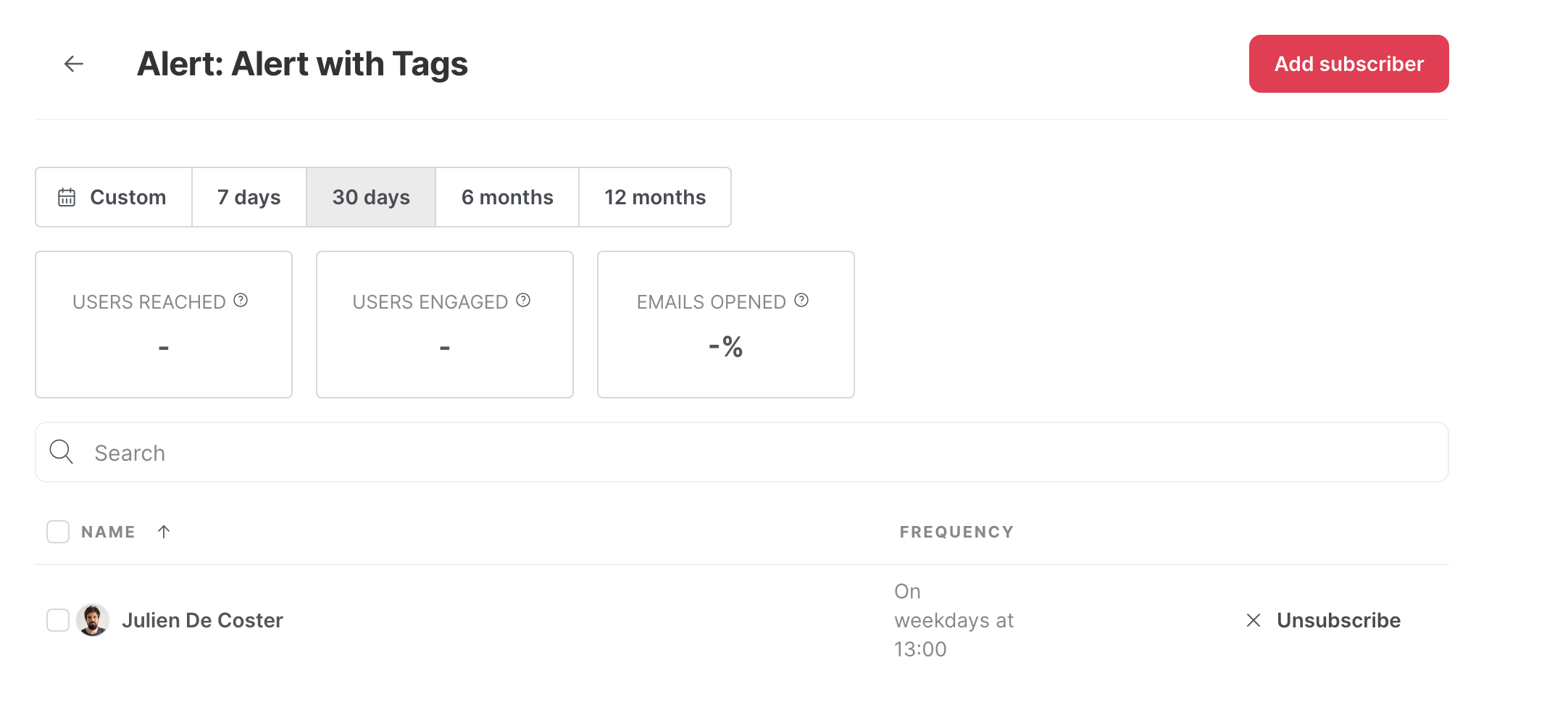Click the calendar icon in Custom range
The width and height of the screenshot is (1568, 710).
coord(67,197)
